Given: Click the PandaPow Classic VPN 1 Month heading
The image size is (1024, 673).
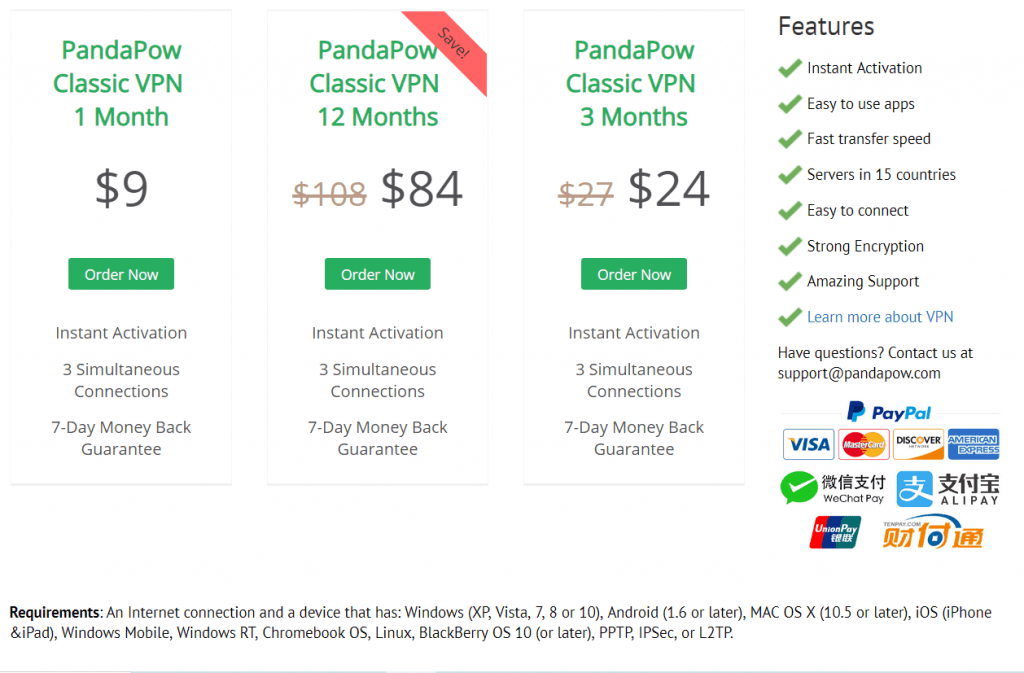Looking at the screenshot, I should click(119, 84).
